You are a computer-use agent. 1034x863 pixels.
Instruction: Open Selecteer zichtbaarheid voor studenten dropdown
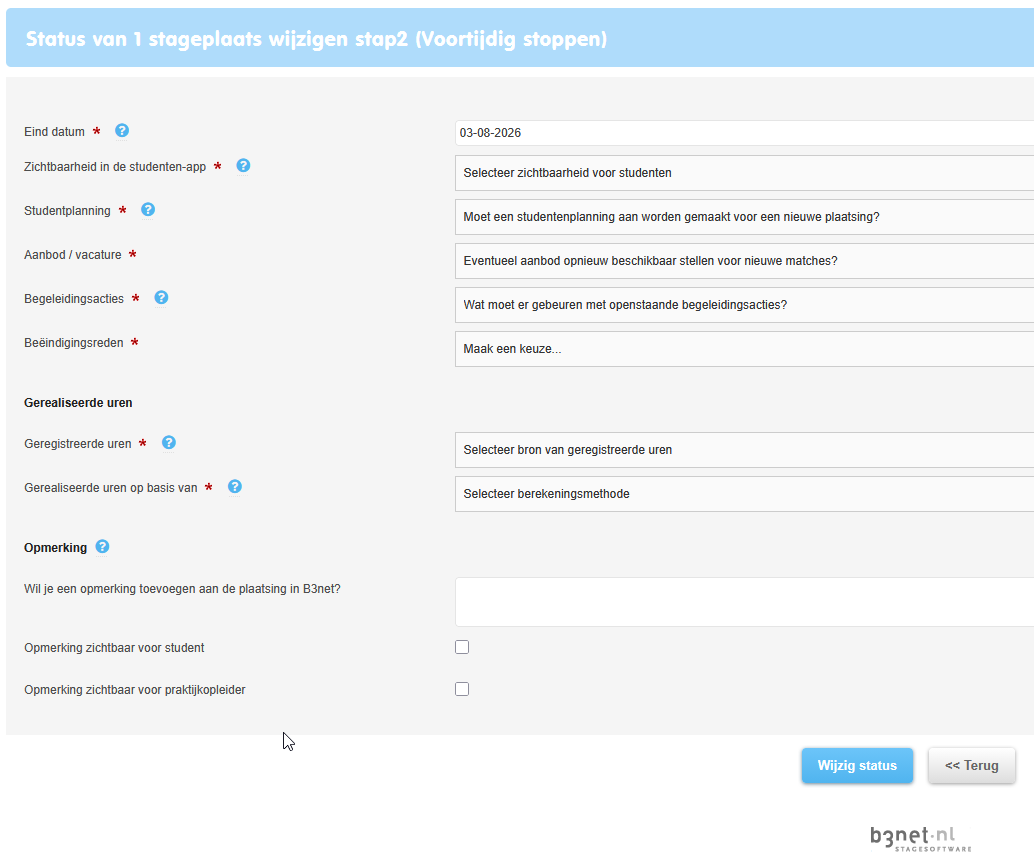[745, 173]
